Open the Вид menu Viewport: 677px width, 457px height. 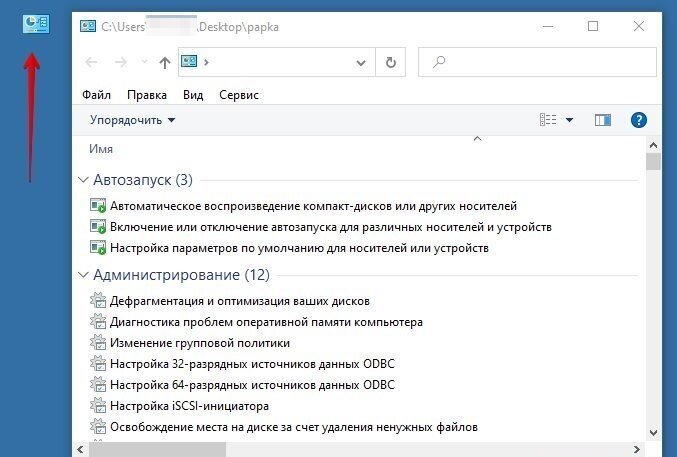pos(193,95)
